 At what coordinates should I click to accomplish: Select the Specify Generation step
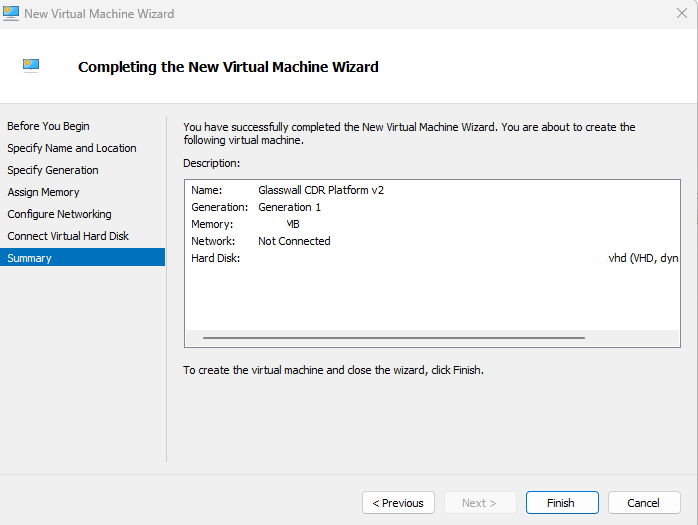click(53, 170)
